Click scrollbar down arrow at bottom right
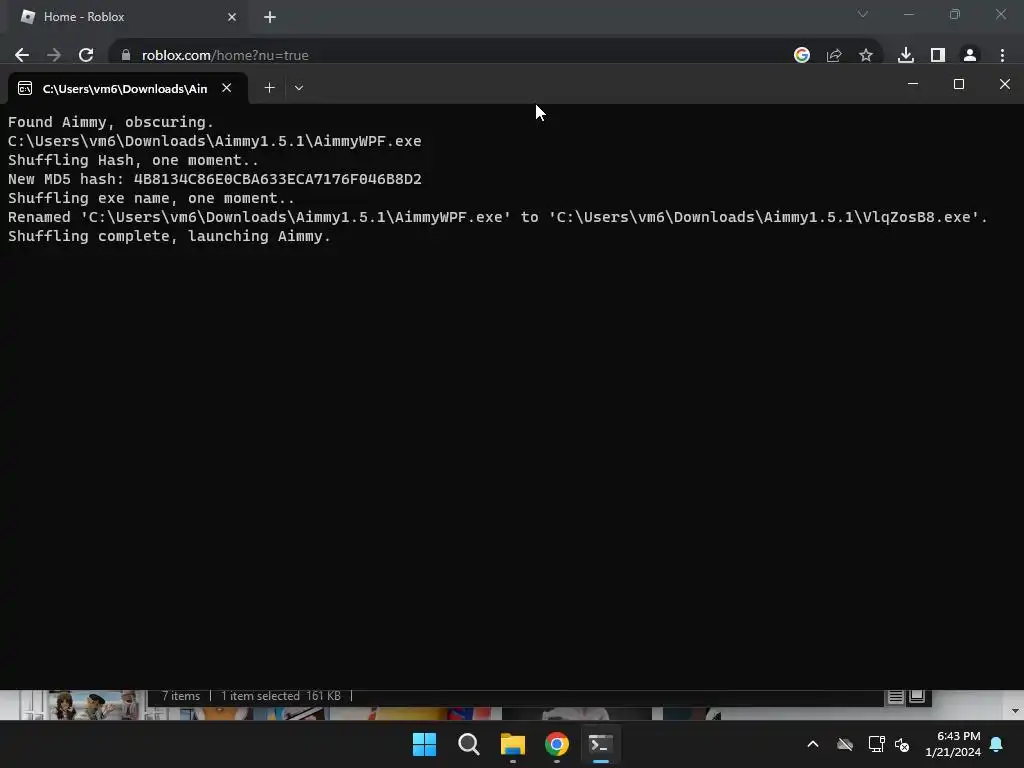 tap(1015, 711)
